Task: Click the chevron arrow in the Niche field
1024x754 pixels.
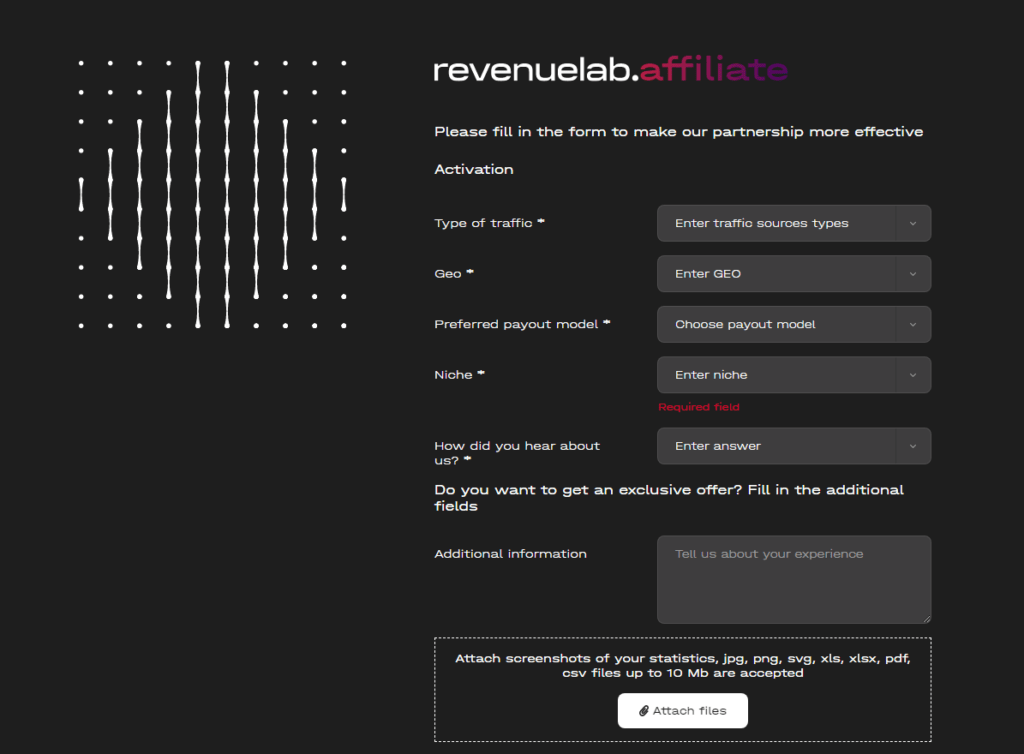Action: click(912, 375)
